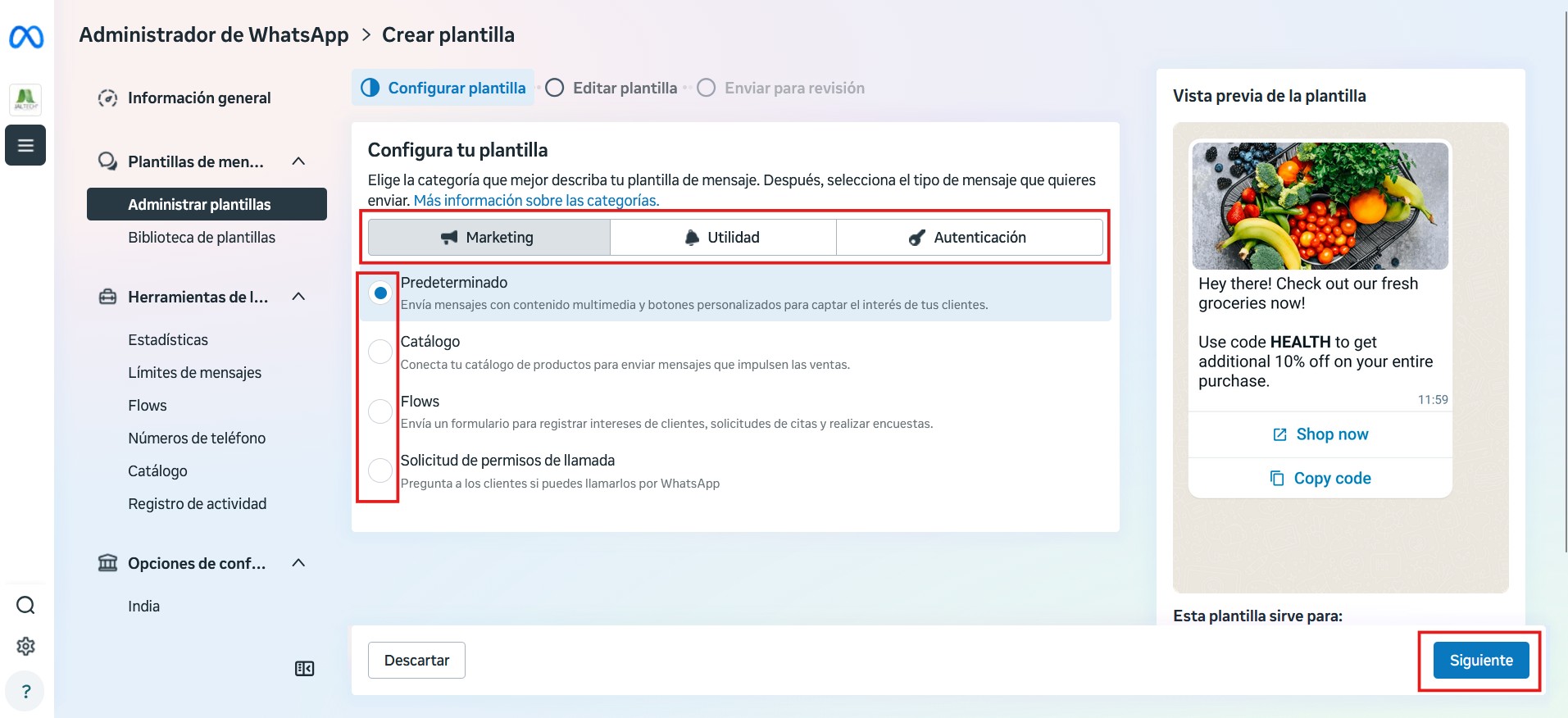This screenshot has height=718, width=1568.
Task: Collapse the Plantillas de mensajes section
Action: 298,161
